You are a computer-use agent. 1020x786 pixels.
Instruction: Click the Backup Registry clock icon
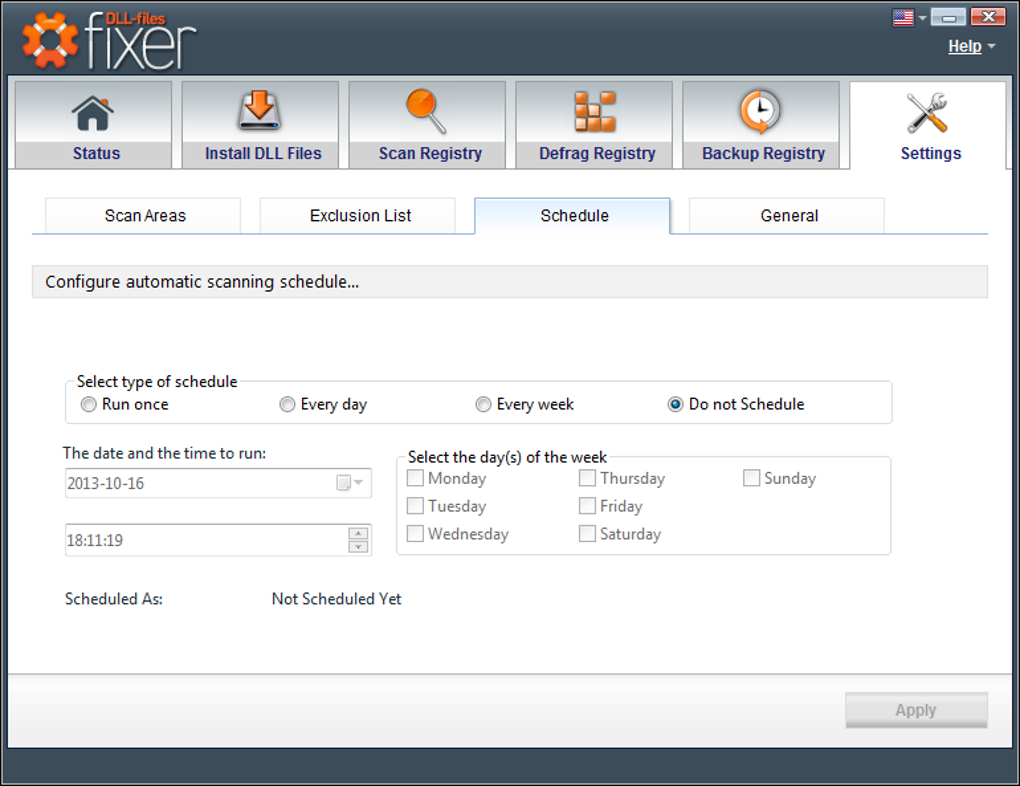coord(762,112)
